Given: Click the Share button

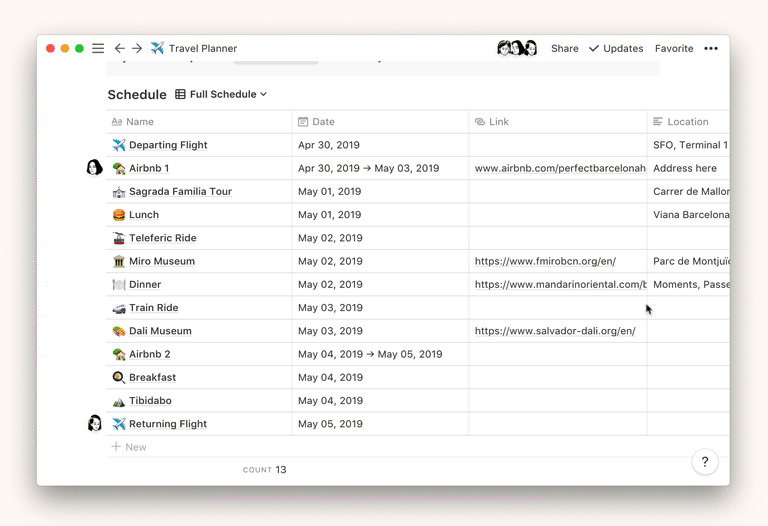Looking at the screenshot, I should click(x=564, y=48).
